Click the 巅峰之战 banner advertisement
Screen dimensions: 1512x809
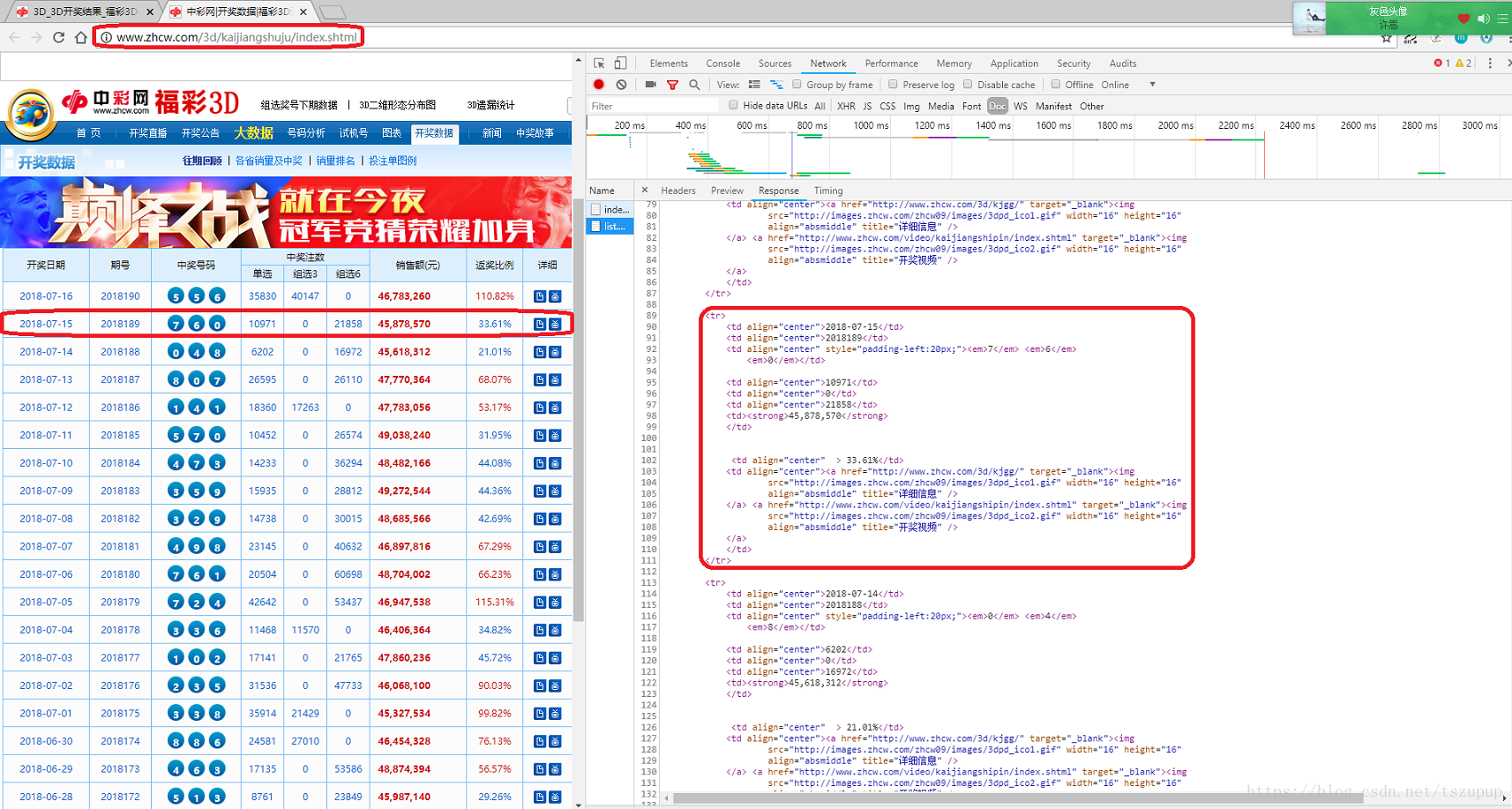[x=286, y=213]
